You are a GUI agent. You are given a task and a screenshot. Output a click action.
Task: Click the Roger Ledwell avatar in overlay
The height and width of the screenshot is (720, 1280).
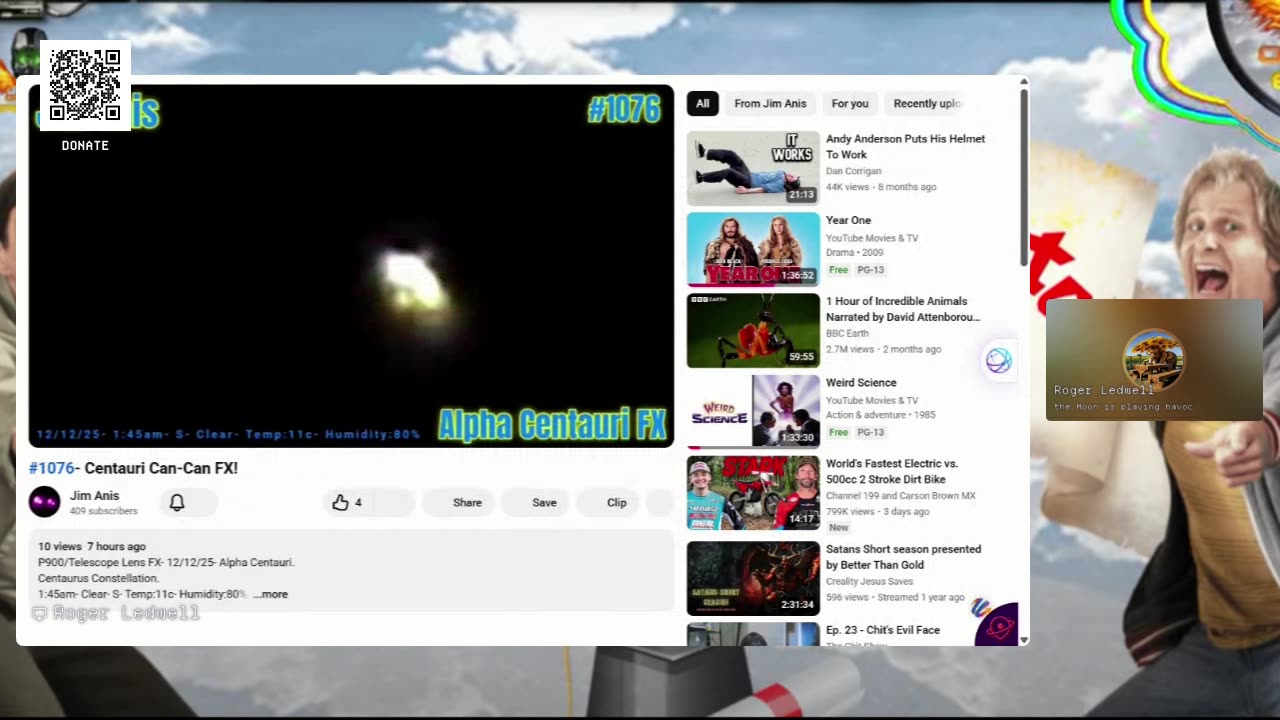1153,358
